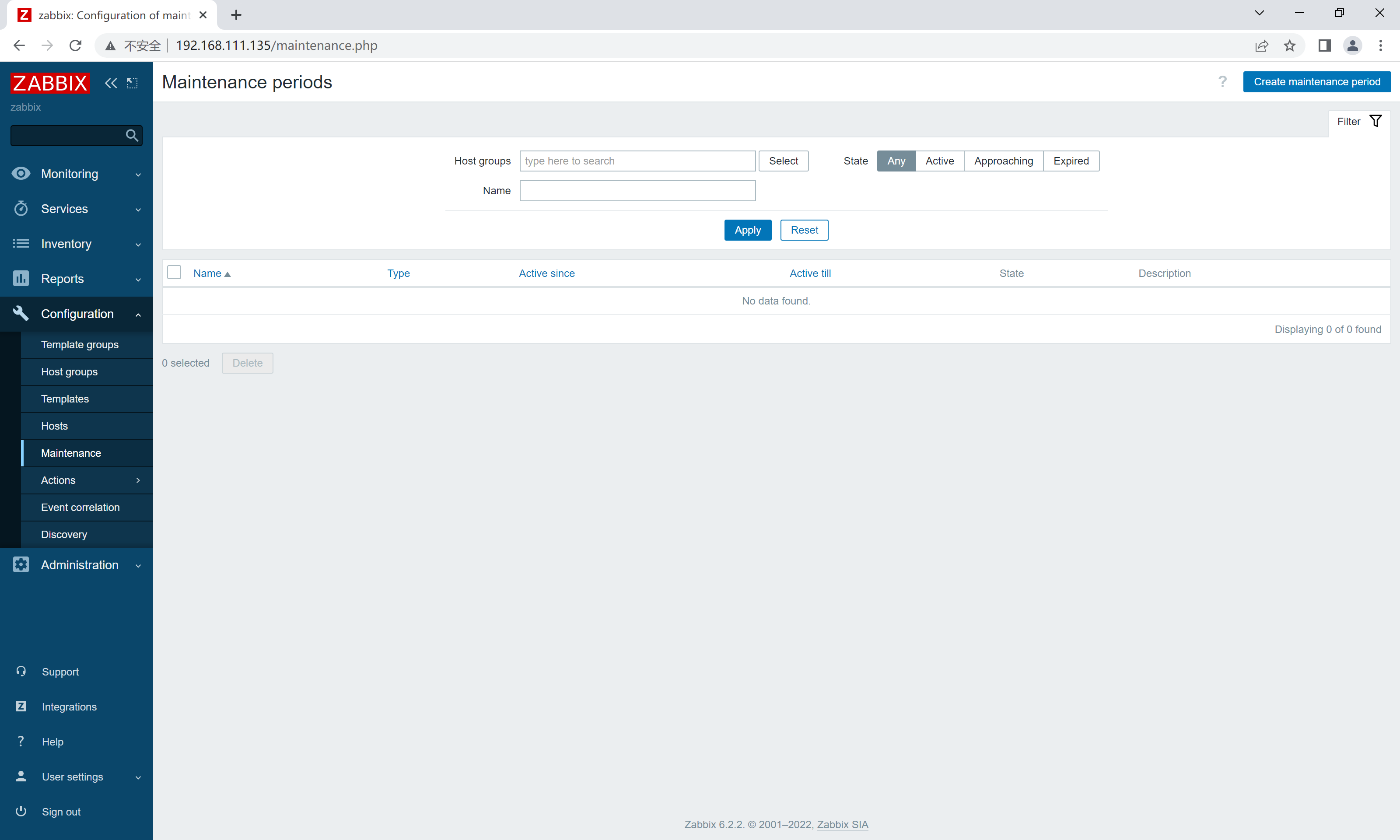Focus the Host groups search field
Viewport: 1400px width, 840px height.
click(637, 161)
